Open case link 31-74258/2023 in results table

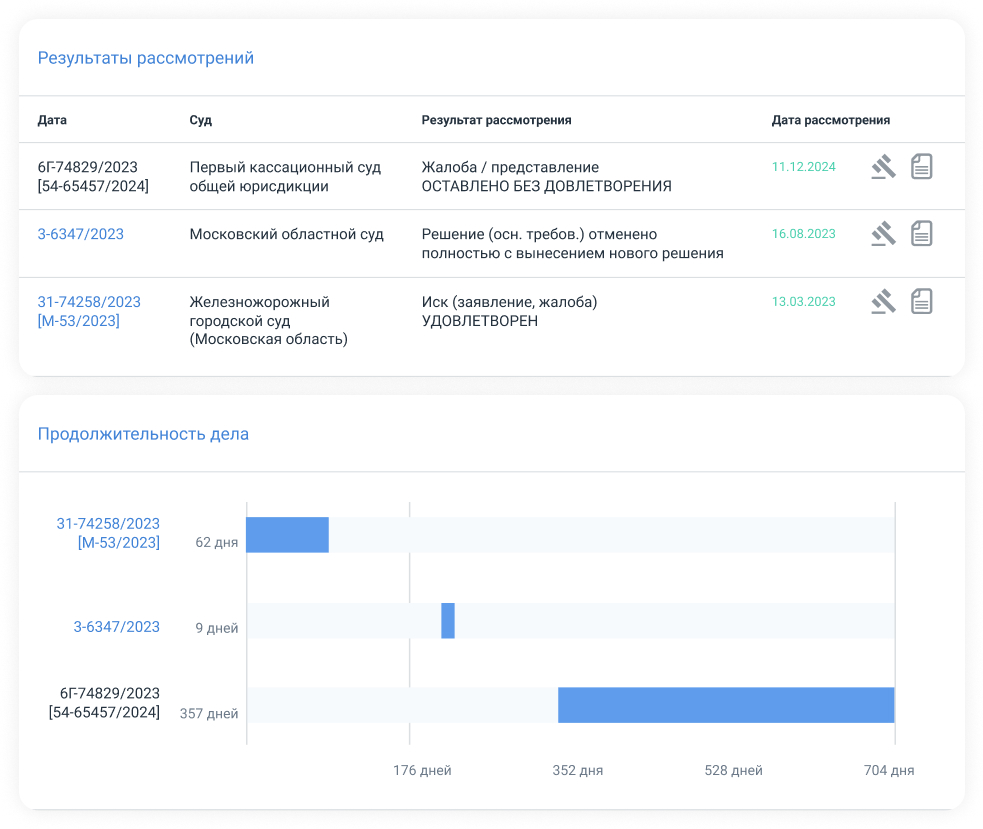89,302
